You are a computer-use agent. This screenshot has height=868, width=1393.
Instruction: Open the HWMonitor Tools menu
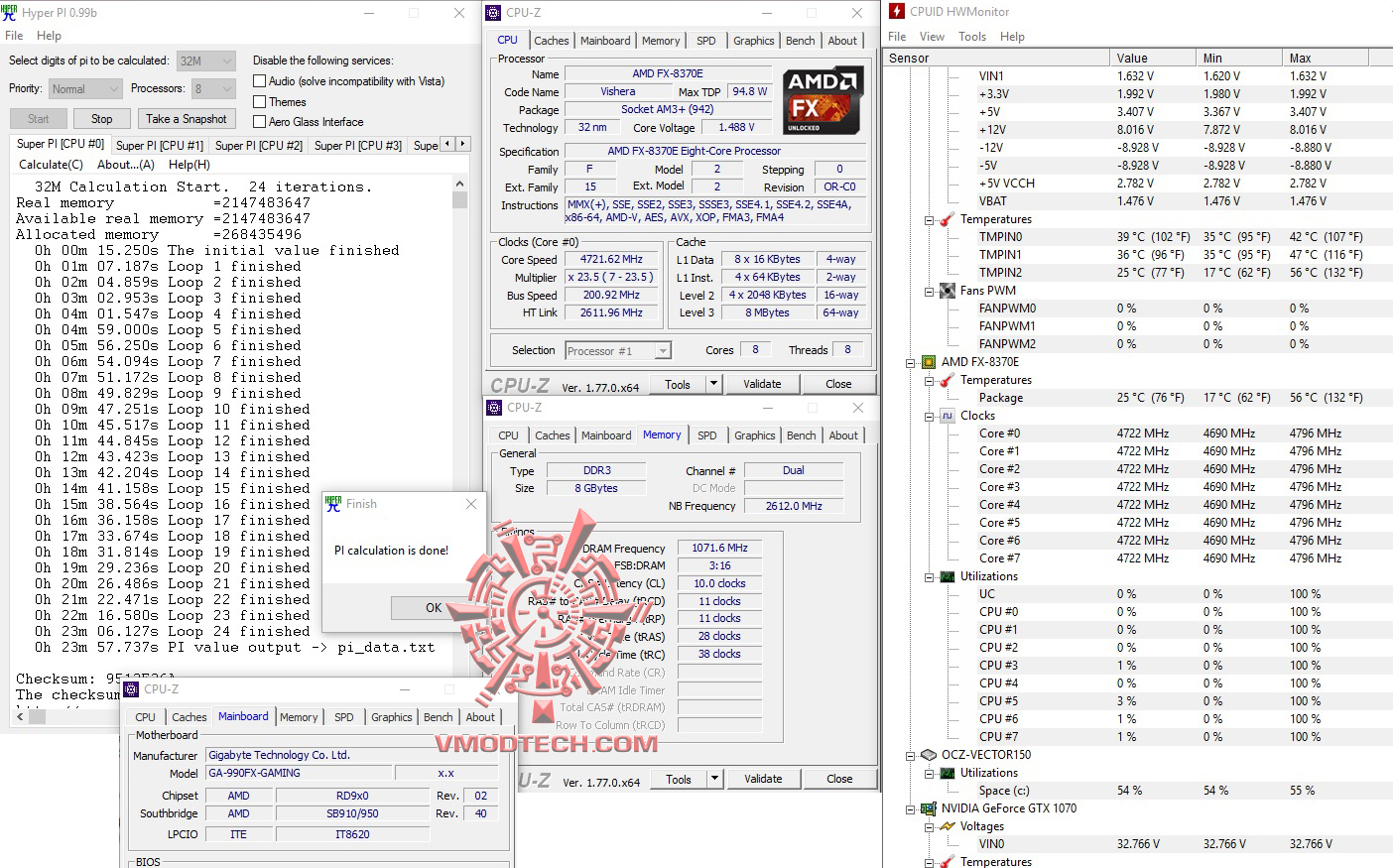tap(972, 37)
